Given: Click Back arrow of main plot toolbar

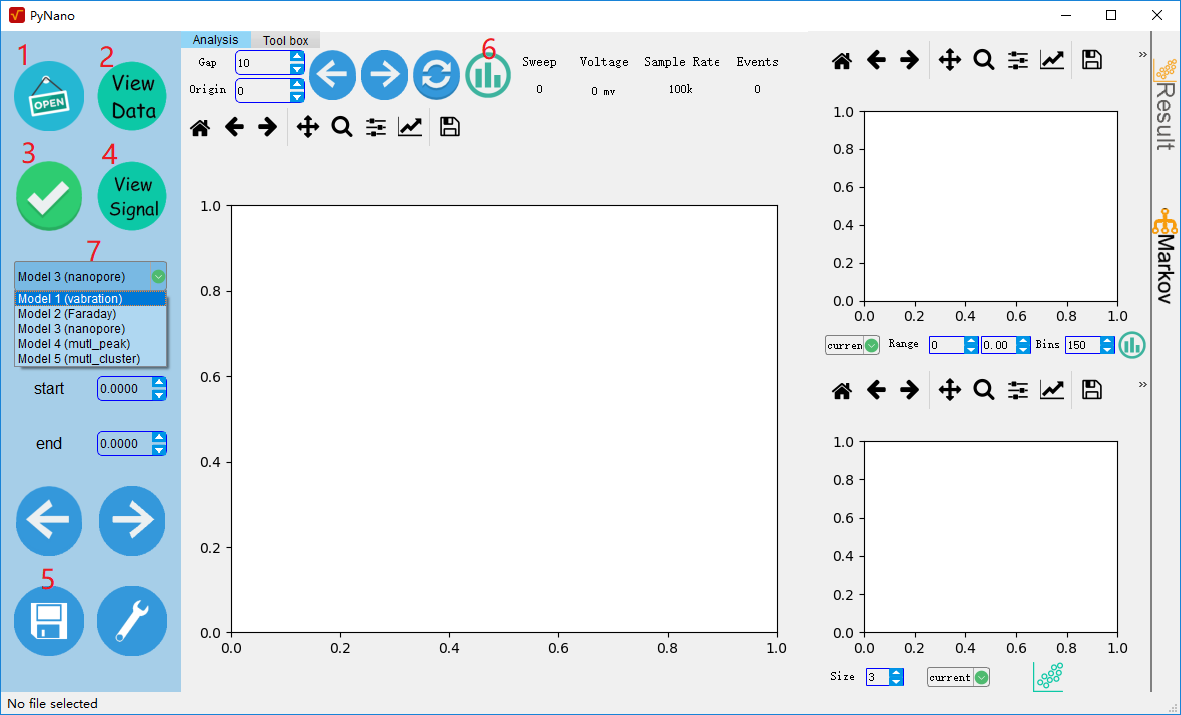Looking at the screenshot, I should click(x=234, y=127).
